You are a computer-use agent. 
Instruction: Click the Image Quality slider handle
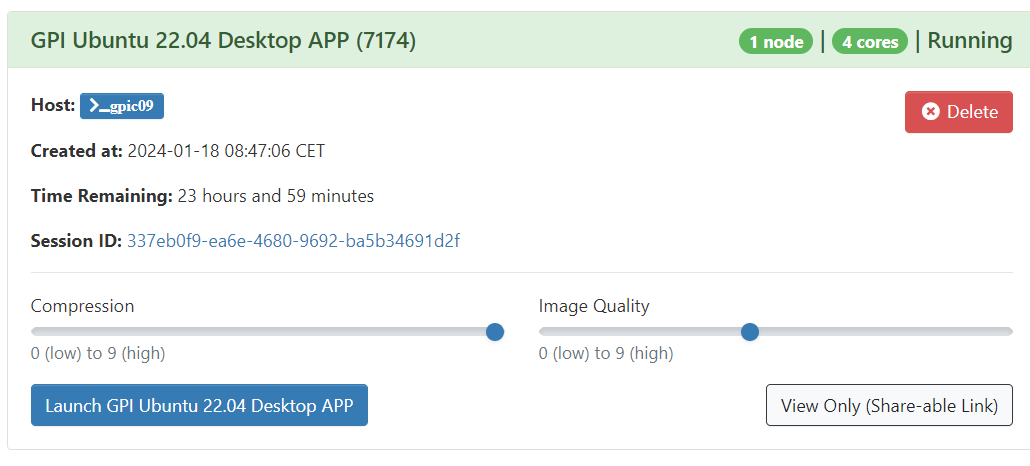point(750,332)
